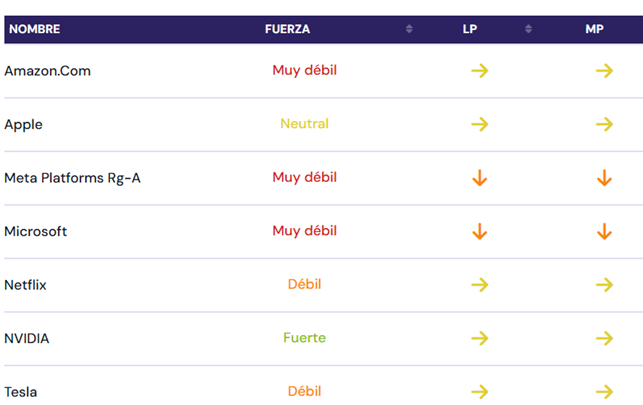Click Amazon.Com LP trend arrow
643x405 pixels.
pos(479,71)
